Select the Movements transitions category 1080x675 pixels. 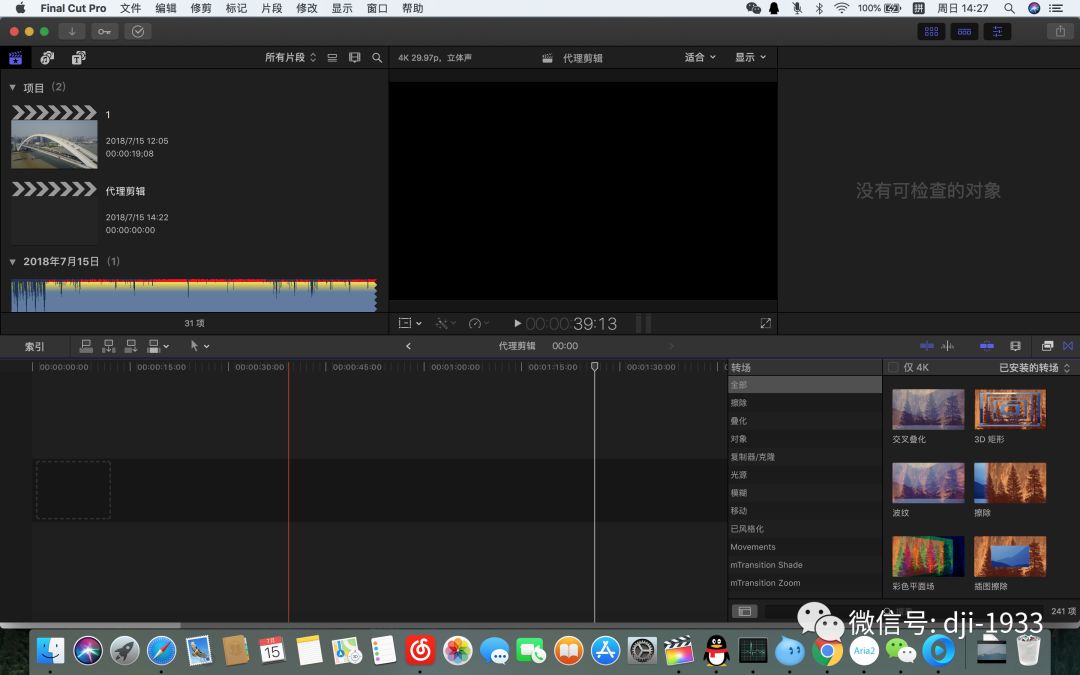tap(804, 547)
